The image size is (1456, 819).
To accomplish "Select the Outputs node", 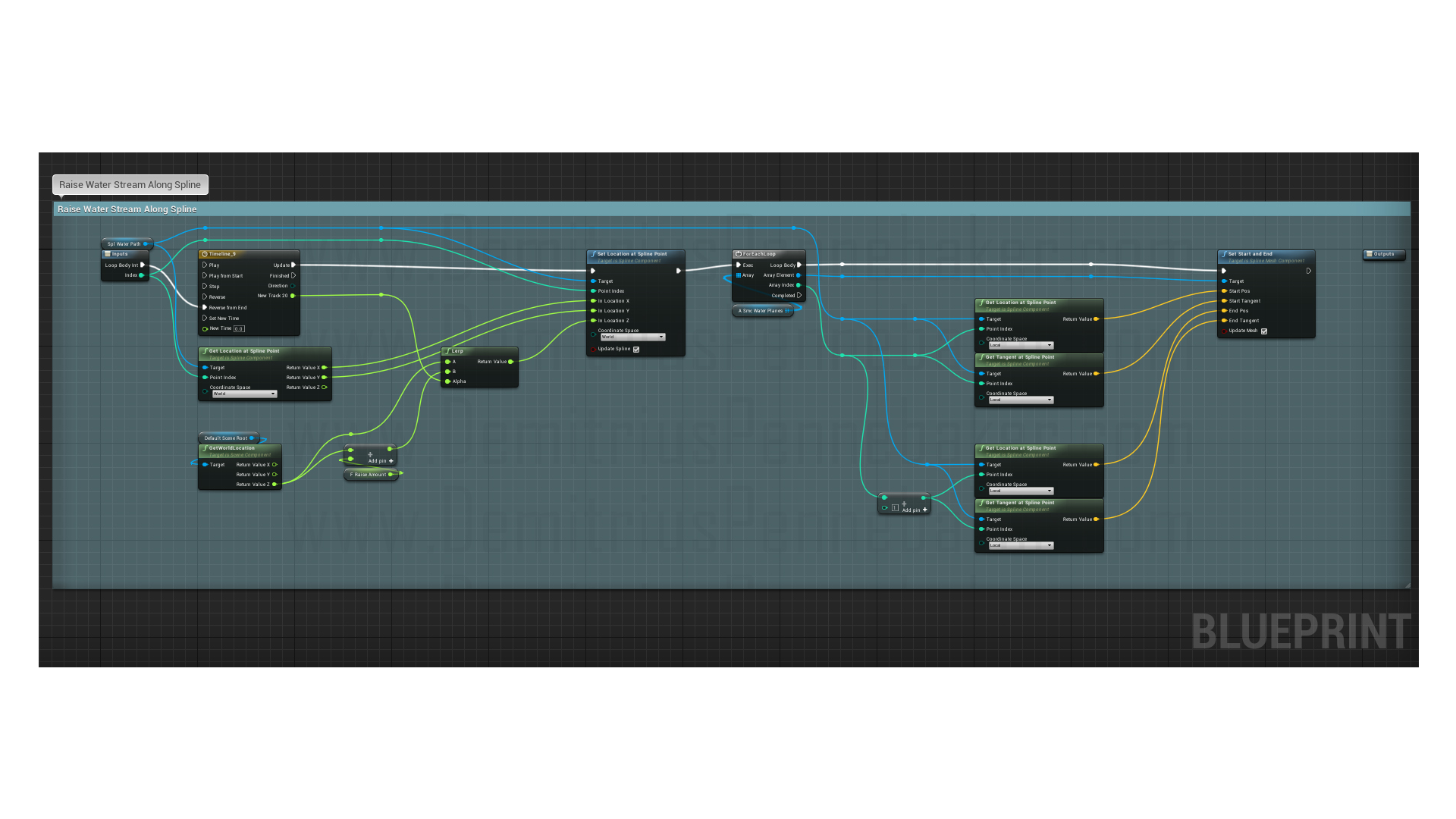I will 1384,255.
